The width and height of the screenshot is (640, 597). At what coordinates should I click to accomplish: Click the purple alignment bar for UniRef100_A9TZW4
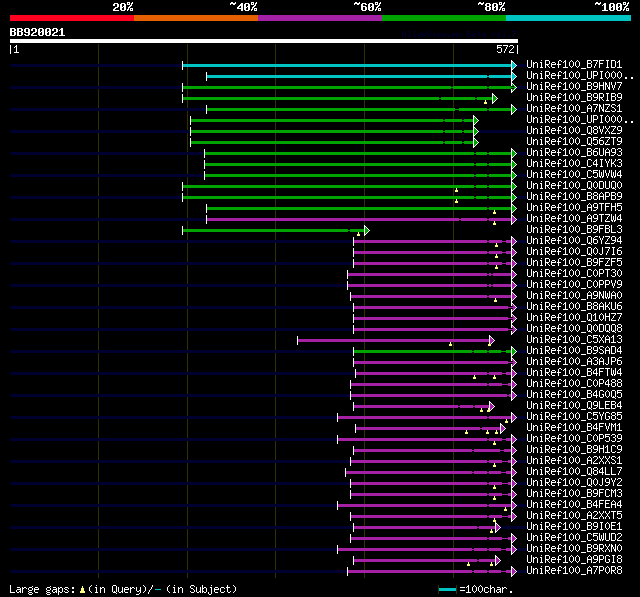pos(359,220)
